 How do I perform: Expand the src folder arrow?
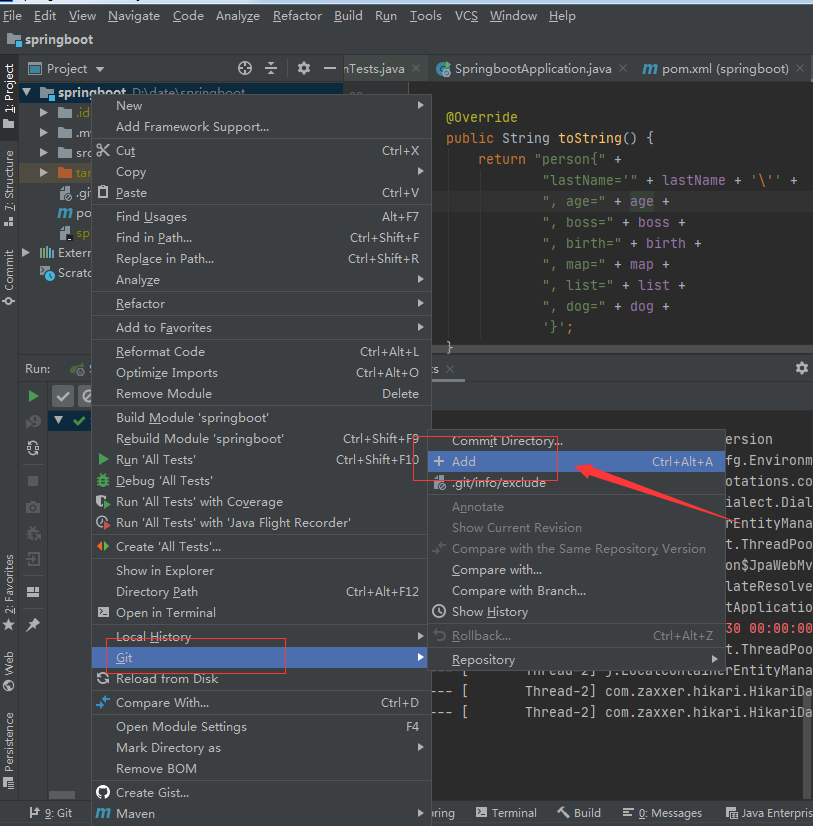[x=44, y=153]
